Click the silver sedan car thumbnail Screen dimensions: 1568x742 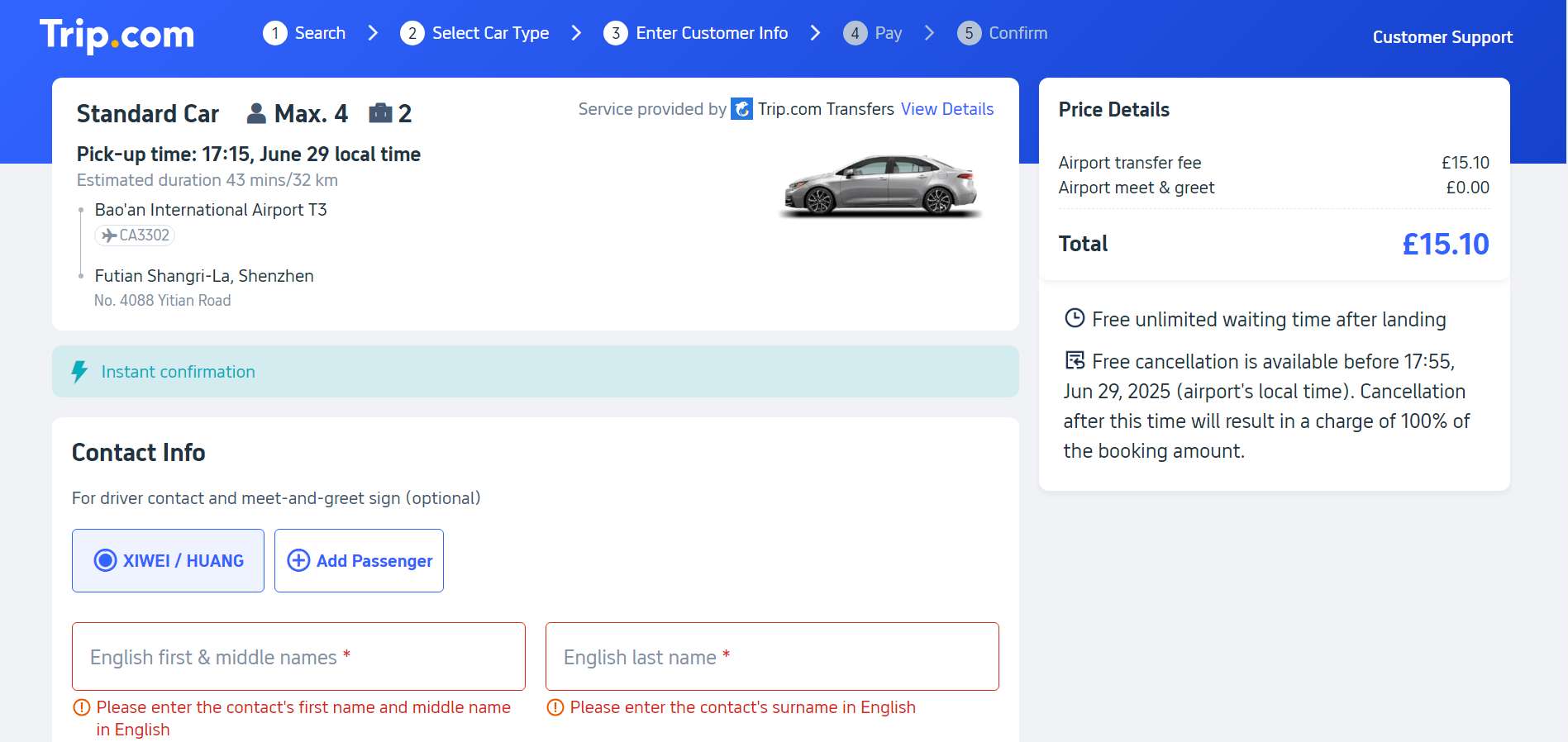(881, 185)
